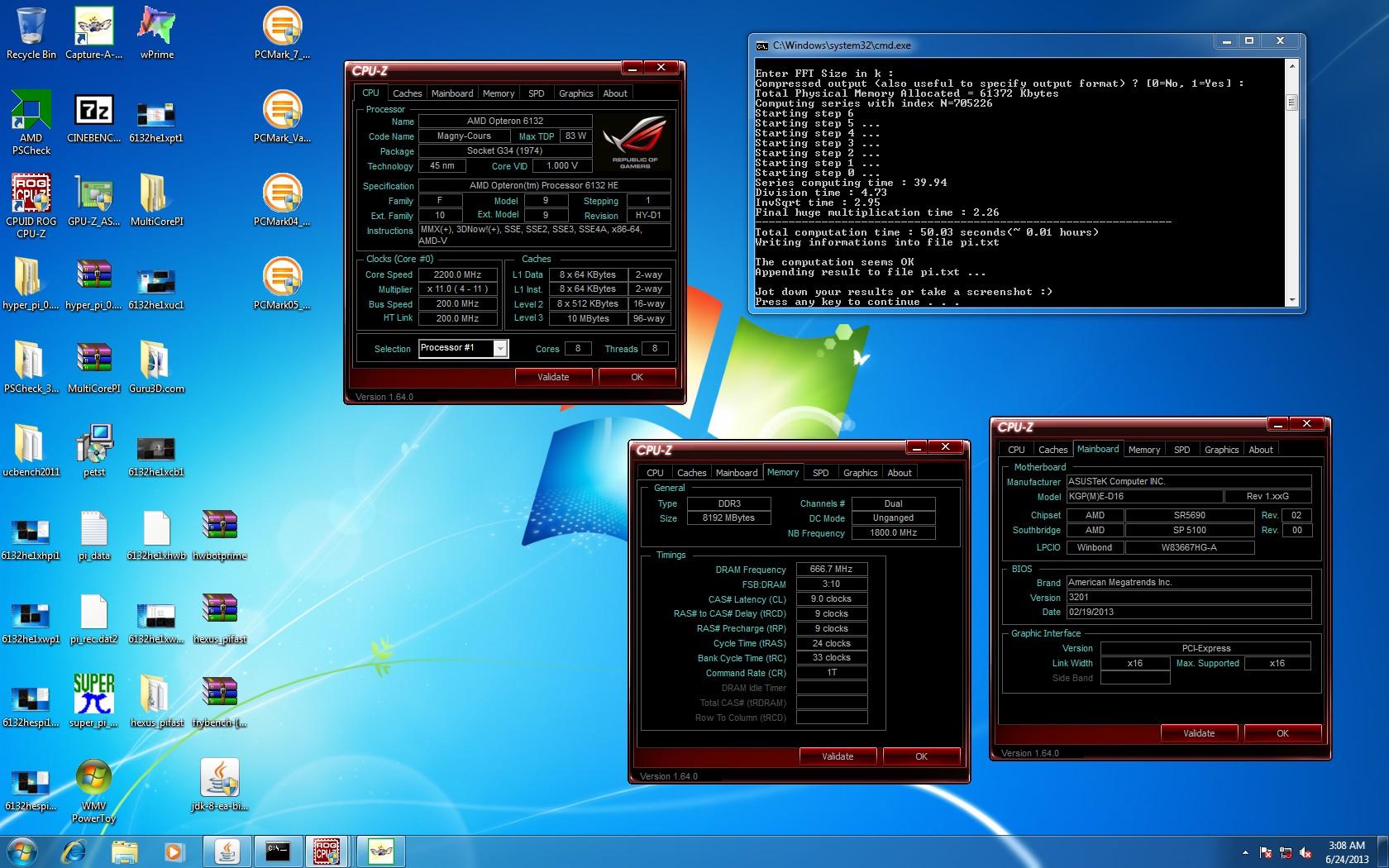
Task: Open the wPrime desktop icon
Action: point(157,33)
